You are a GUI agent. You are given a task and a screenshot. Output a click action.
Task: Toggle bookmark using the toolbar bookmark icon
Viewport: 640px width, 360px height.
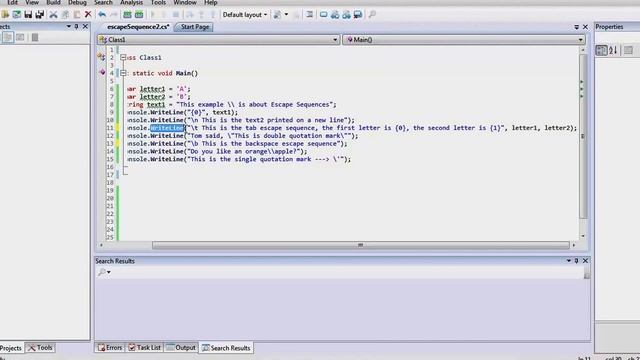324,15
